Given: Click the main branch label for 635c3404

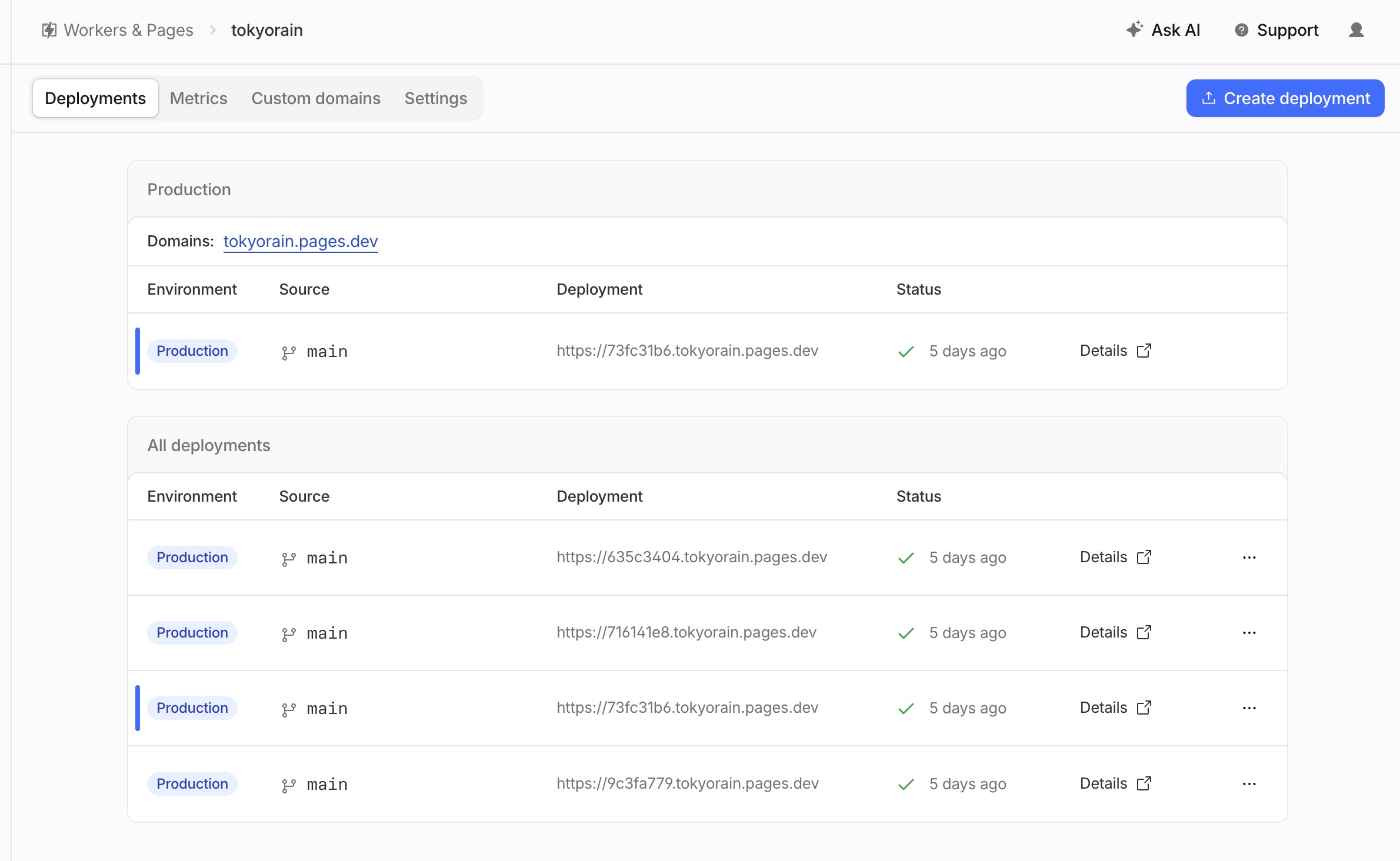Looking at the screenshot, I should [x=327, y=558].
